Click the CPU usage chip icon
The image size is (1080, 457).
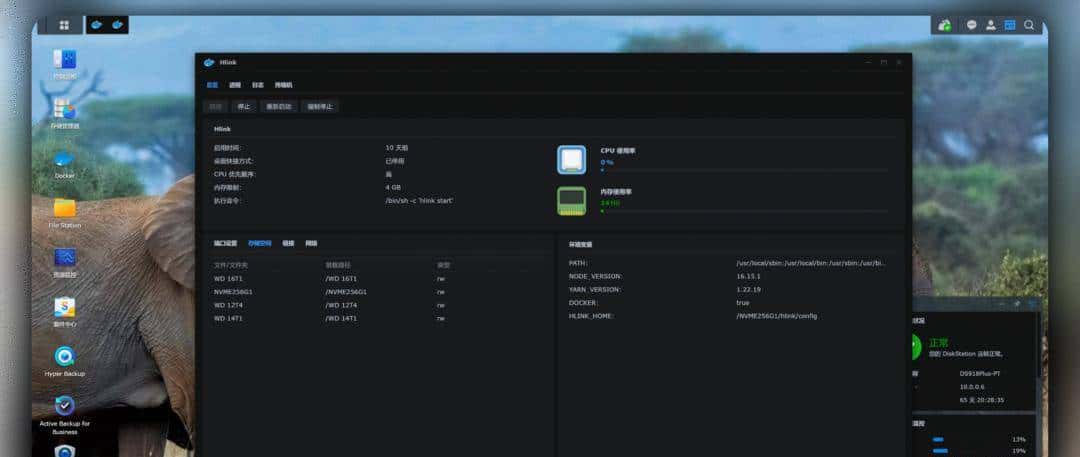[x=571, y=159]
